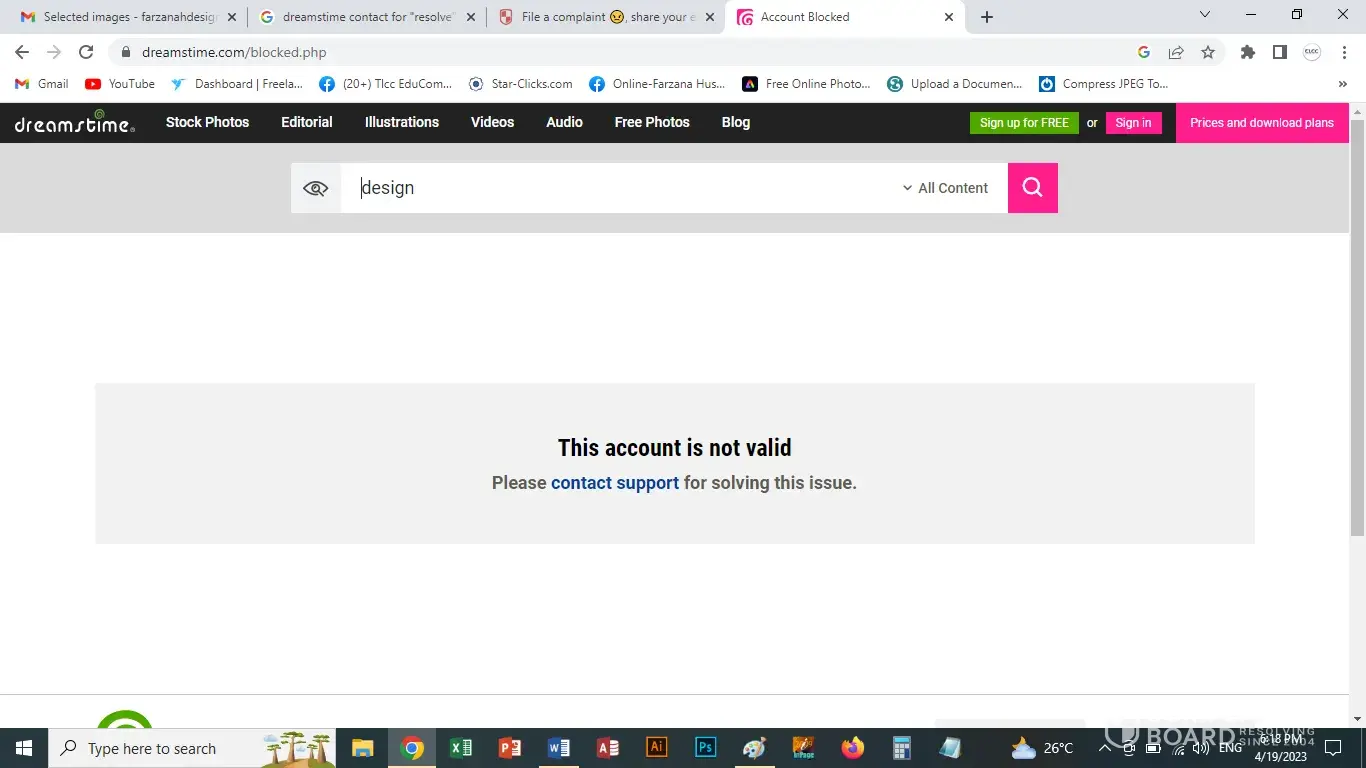Viewport: 1366px width, 768px height.
Task: Open the Blog page
Action: tap(736, 122)
